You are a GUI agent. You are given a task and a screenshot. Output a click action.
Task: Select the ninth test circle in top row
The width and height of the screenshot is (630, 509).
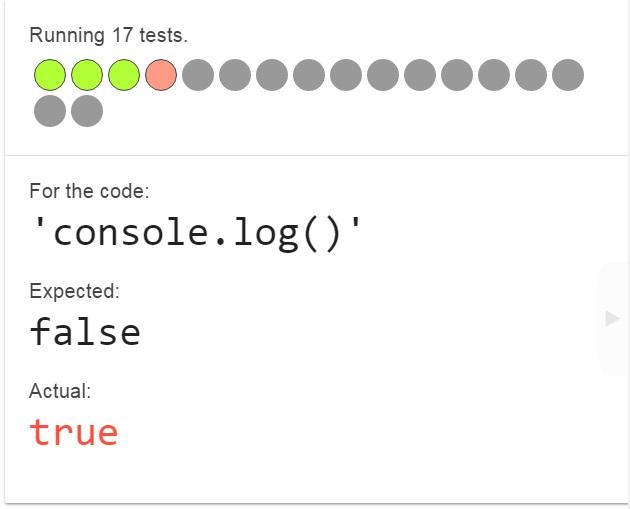tap(346, 75)
